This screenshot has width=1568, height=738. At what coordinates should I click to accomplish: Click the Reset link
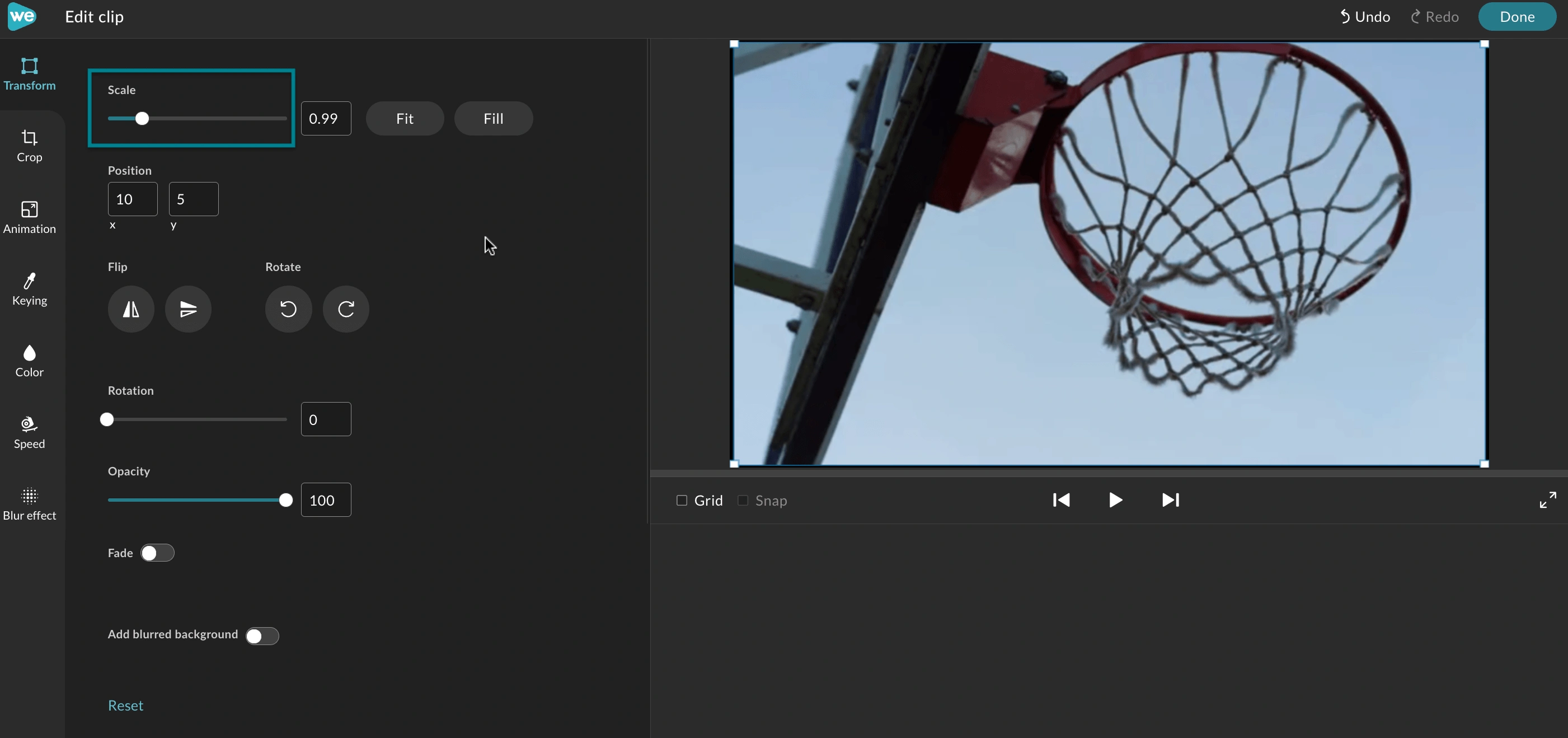125,705
